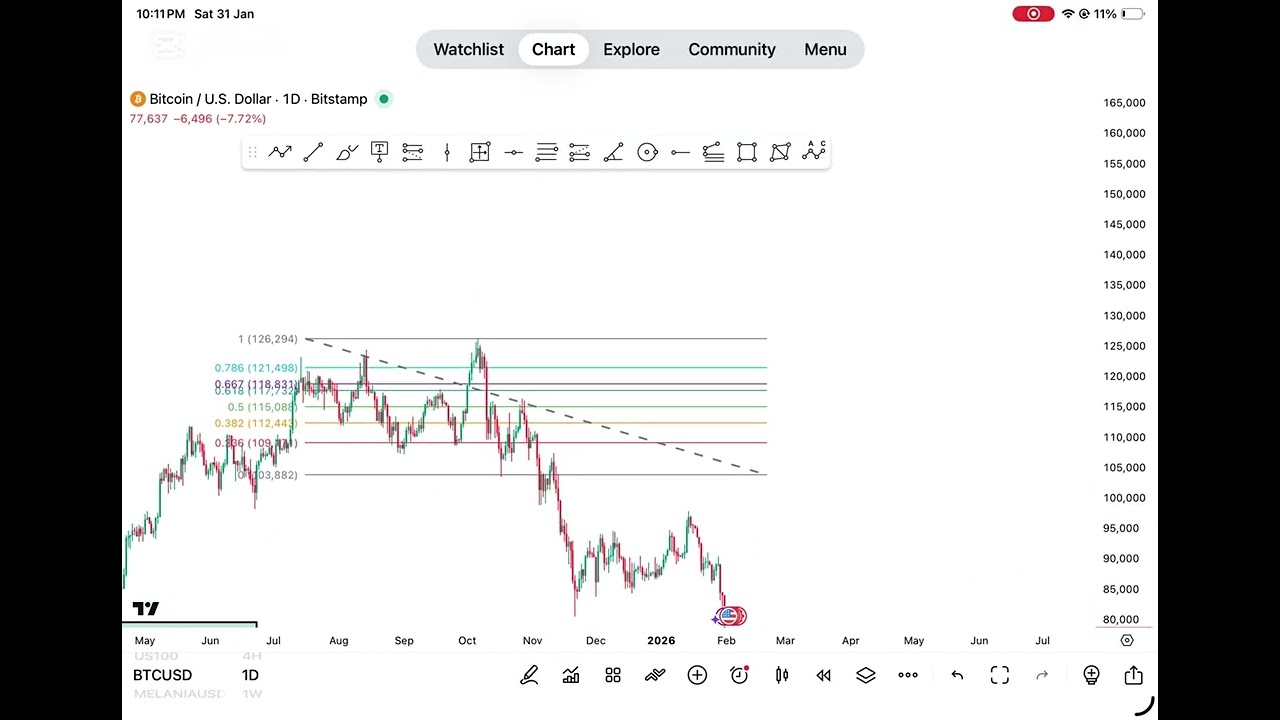Select the vertical line tool
The height and width of the screenshot is (720, 1280).
coord(447,152)
